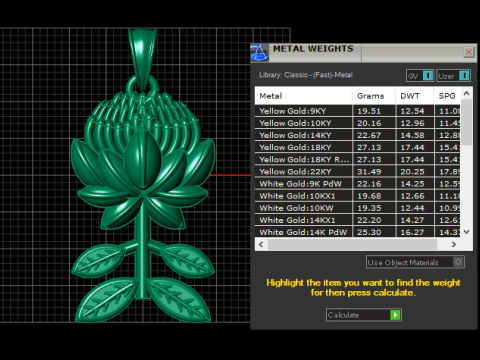The image size is (480, 360).
Task: Select the Yellow Gold:14KY row
Action: 357,135
